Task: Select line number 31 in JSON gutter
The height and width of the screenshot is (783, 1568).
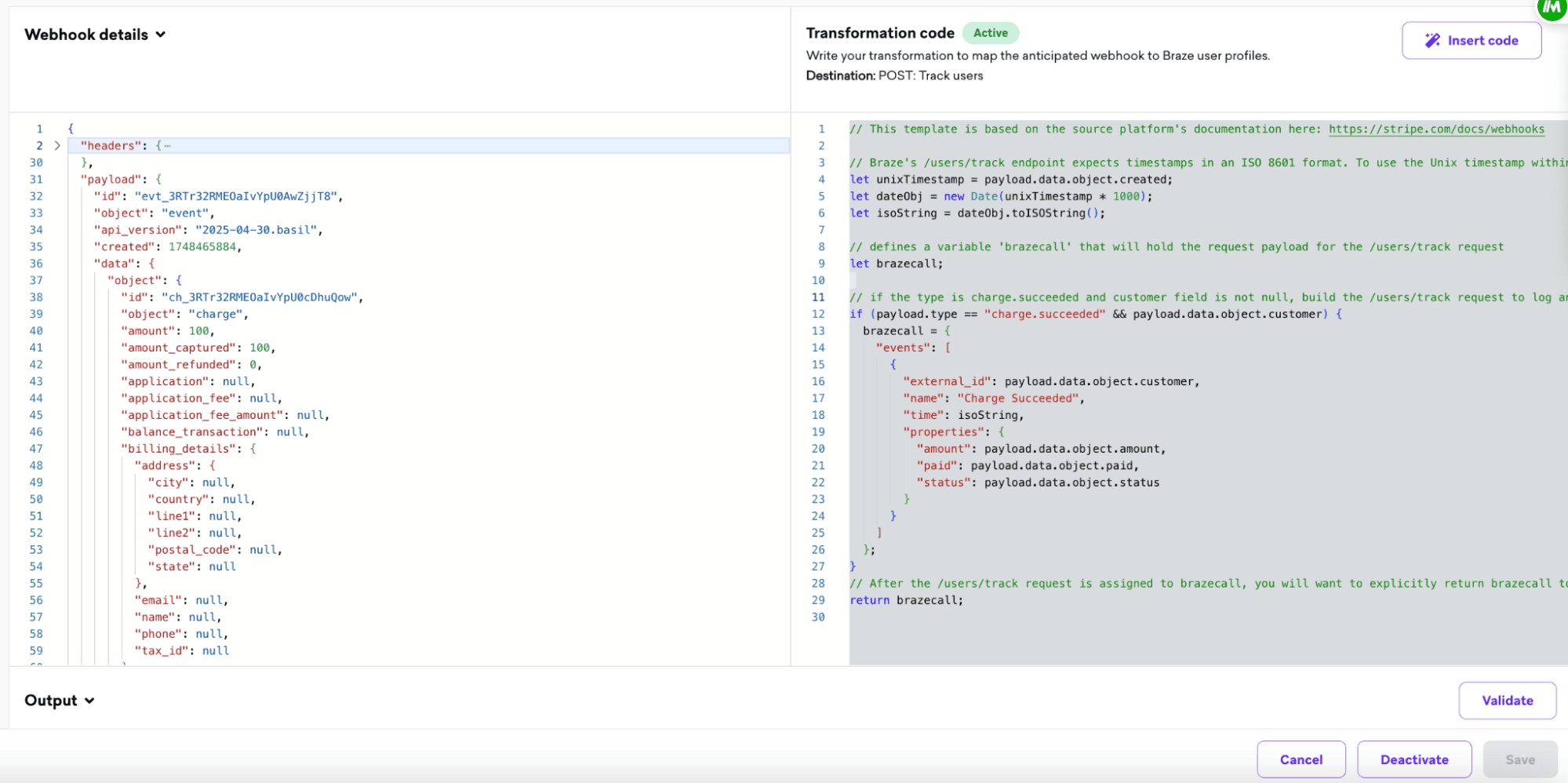Action: pos(36,180)
